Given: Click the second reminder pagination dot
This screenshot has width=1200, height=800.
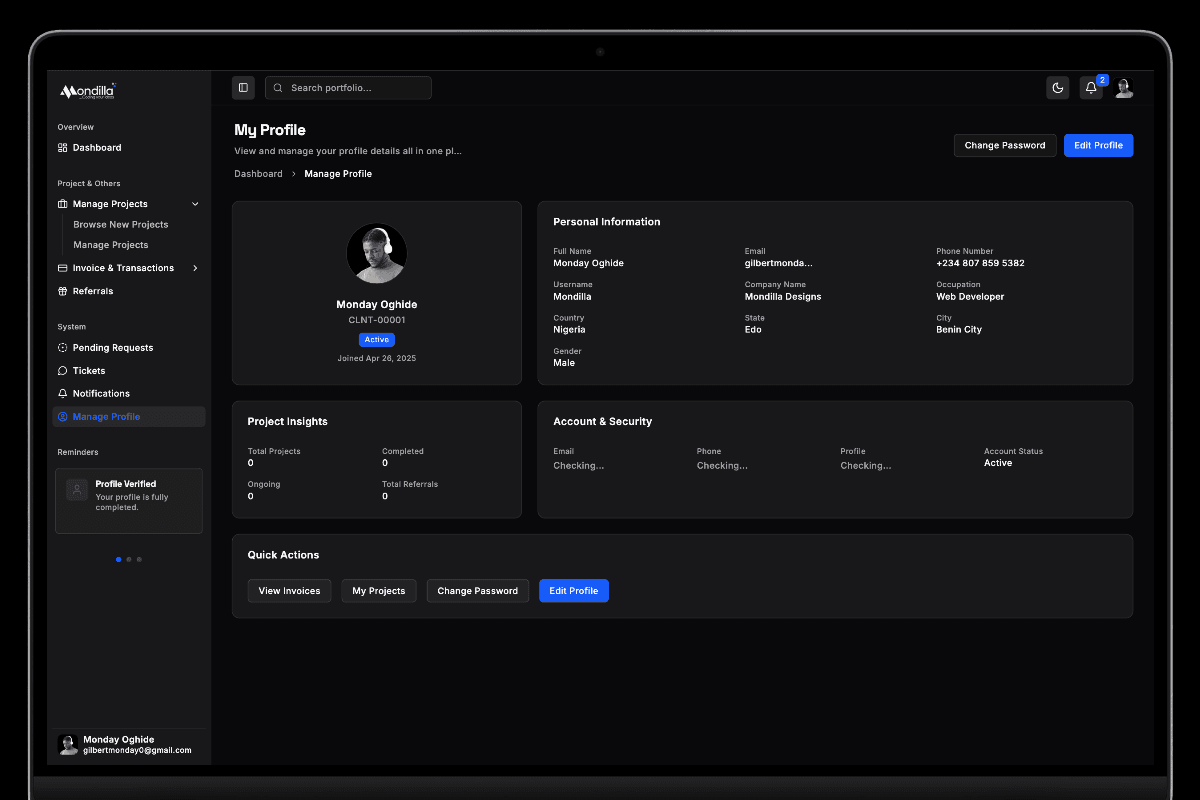Looking at the screenshot, I should point(128,559).
